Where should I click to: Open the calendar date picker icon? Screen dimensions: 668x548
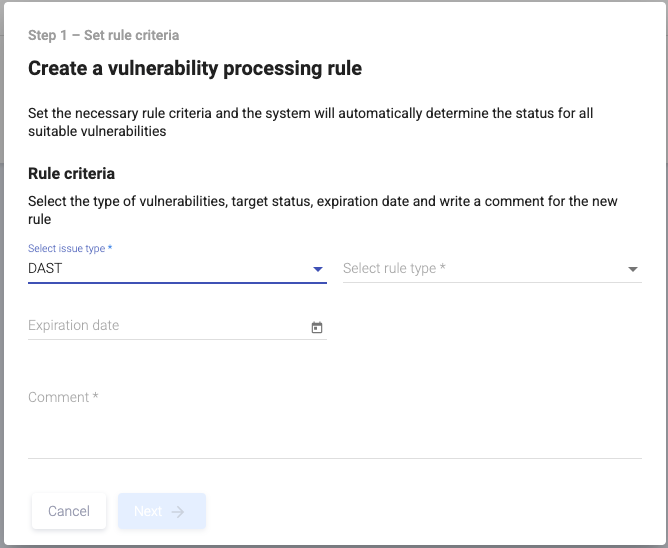[317, 327]
